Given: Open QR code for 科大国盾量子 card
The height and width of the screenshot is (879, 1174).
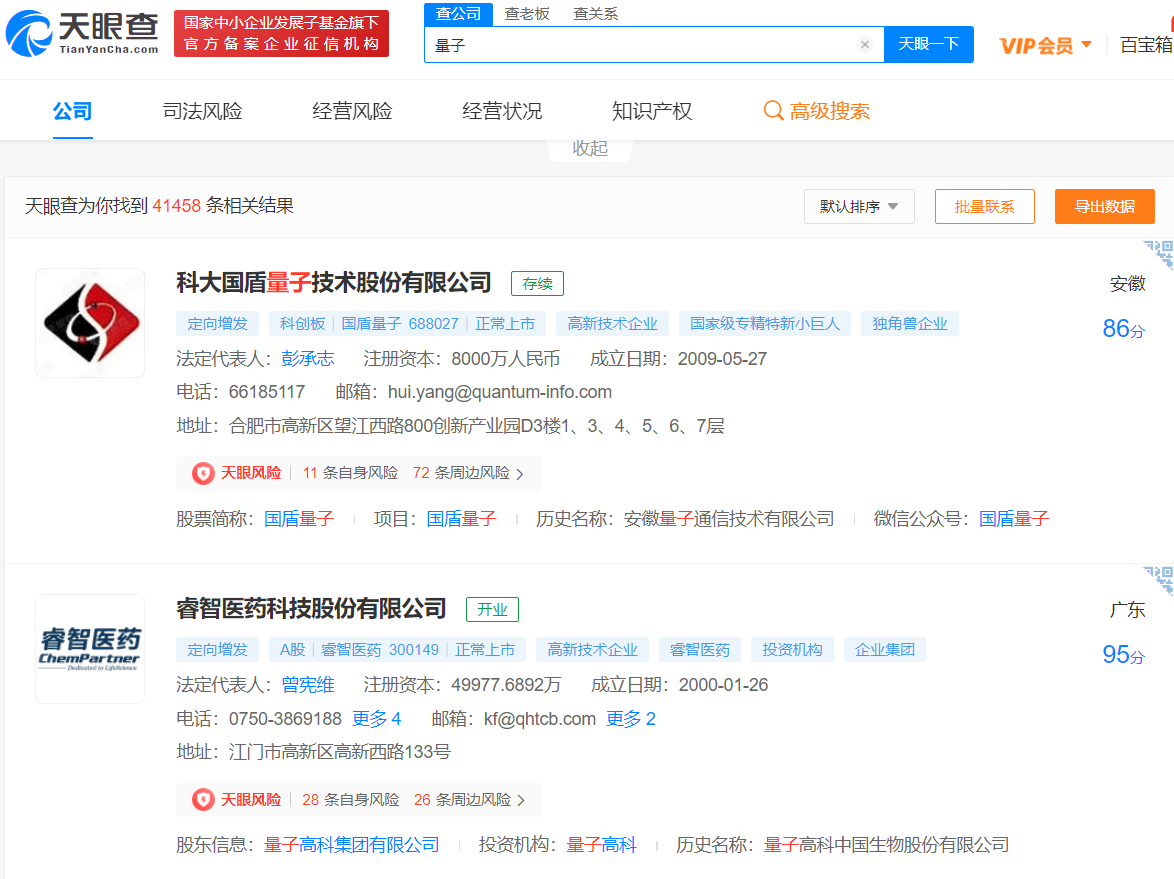Looking at the screenshot, I should point(1158,255).
